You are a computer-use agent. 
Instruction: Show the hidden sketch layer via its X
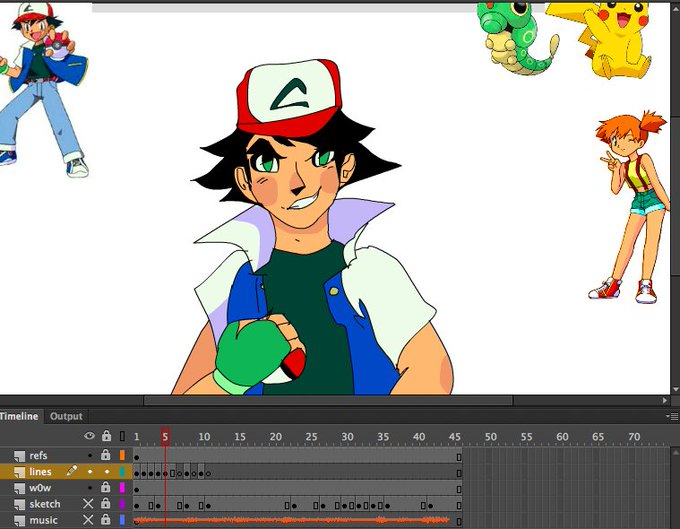88,504
